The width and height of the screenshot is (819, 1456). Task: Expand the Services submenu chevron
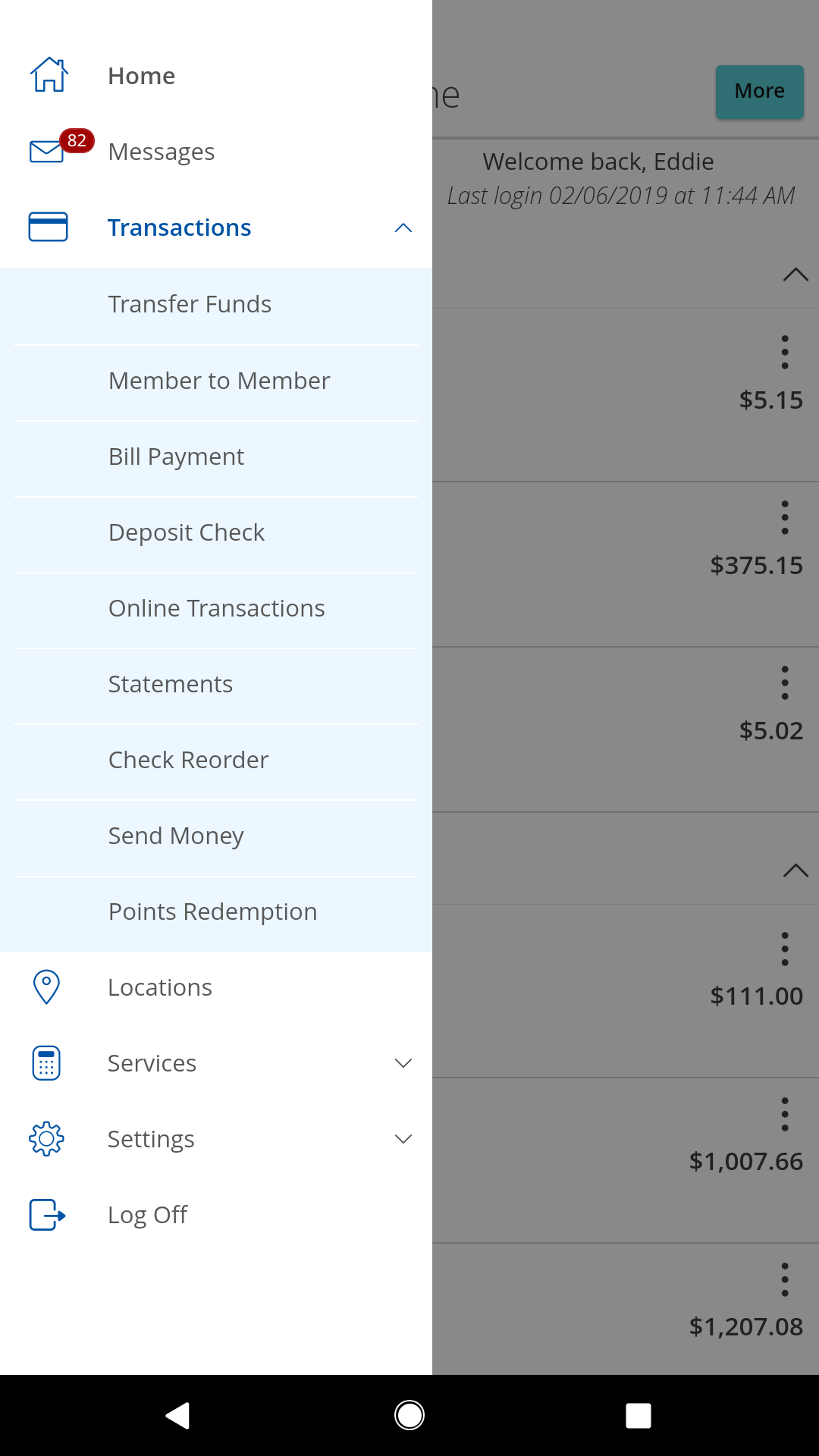[403, 1063]
